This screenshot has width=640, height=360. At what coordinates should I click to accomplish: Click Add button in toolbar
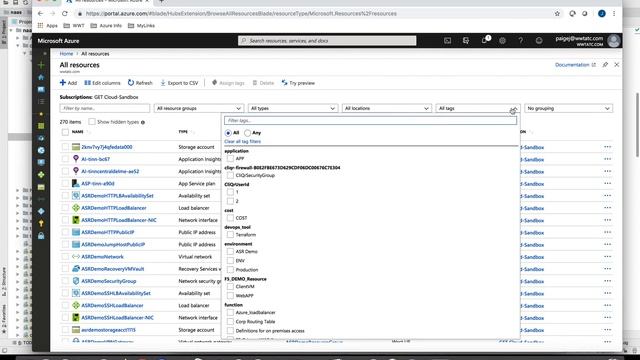point(68,83)
